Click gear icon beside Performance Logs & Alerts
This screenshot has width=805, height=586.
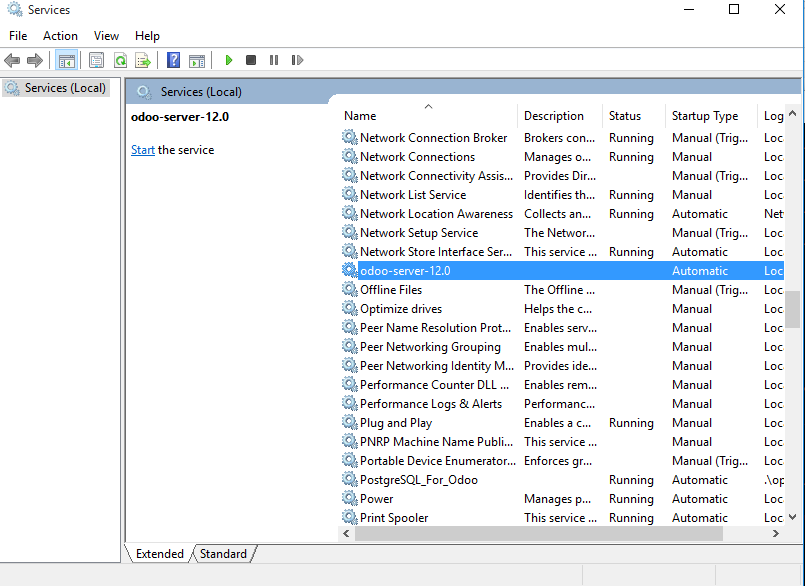350,403
